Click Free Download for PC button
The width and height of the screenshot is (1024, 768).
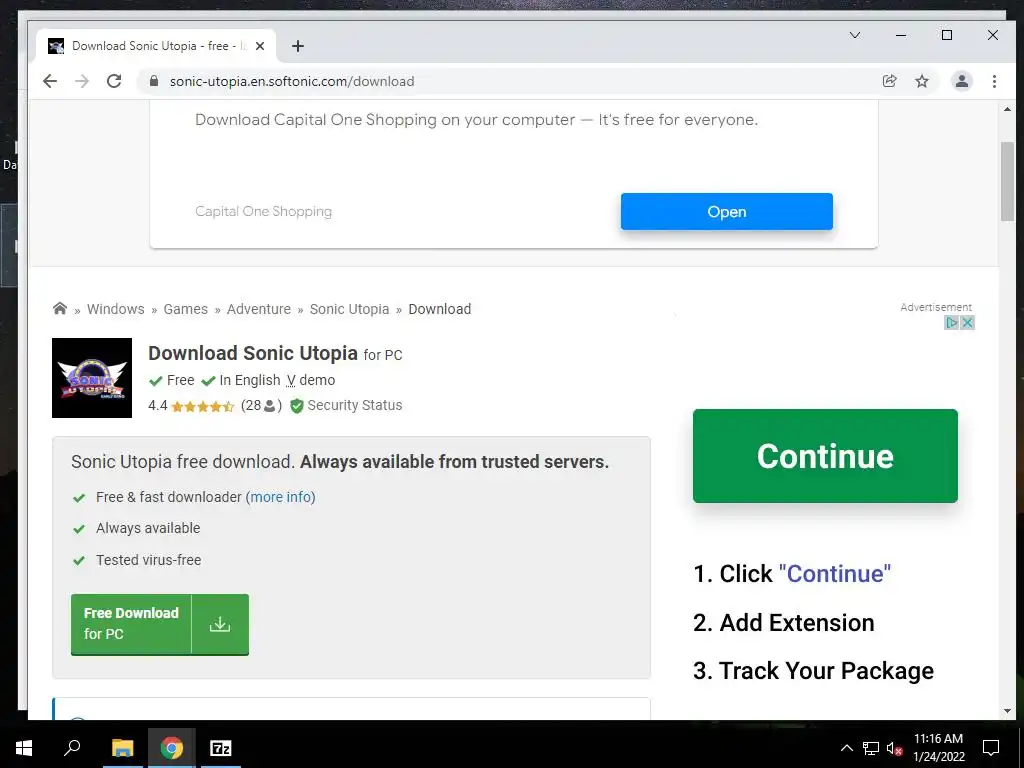[x=160, y=624]
